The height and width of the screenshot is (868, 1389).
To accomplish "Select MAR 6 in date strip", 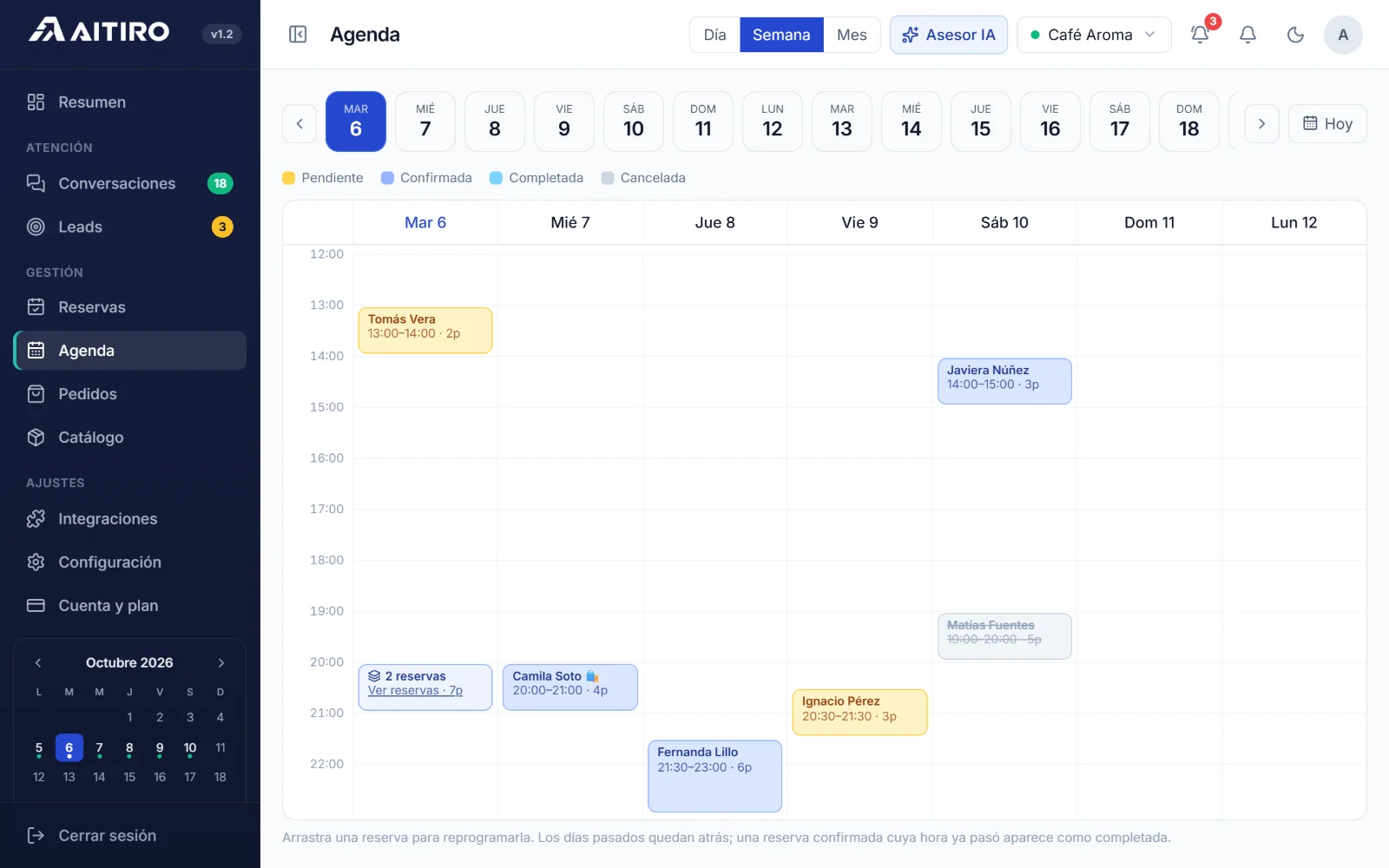I will pos(356,122).
